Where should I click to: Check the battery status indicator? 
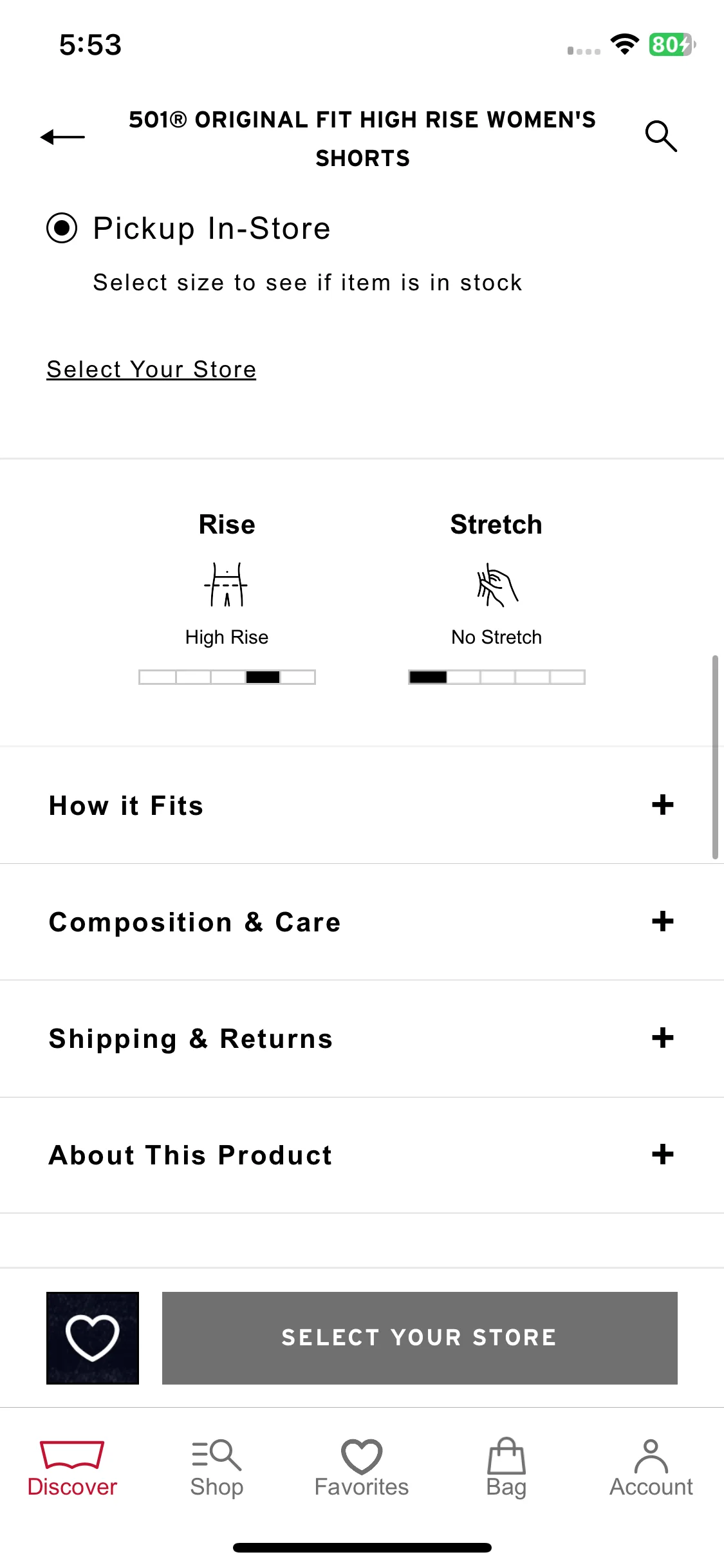(x=672, y=44)
